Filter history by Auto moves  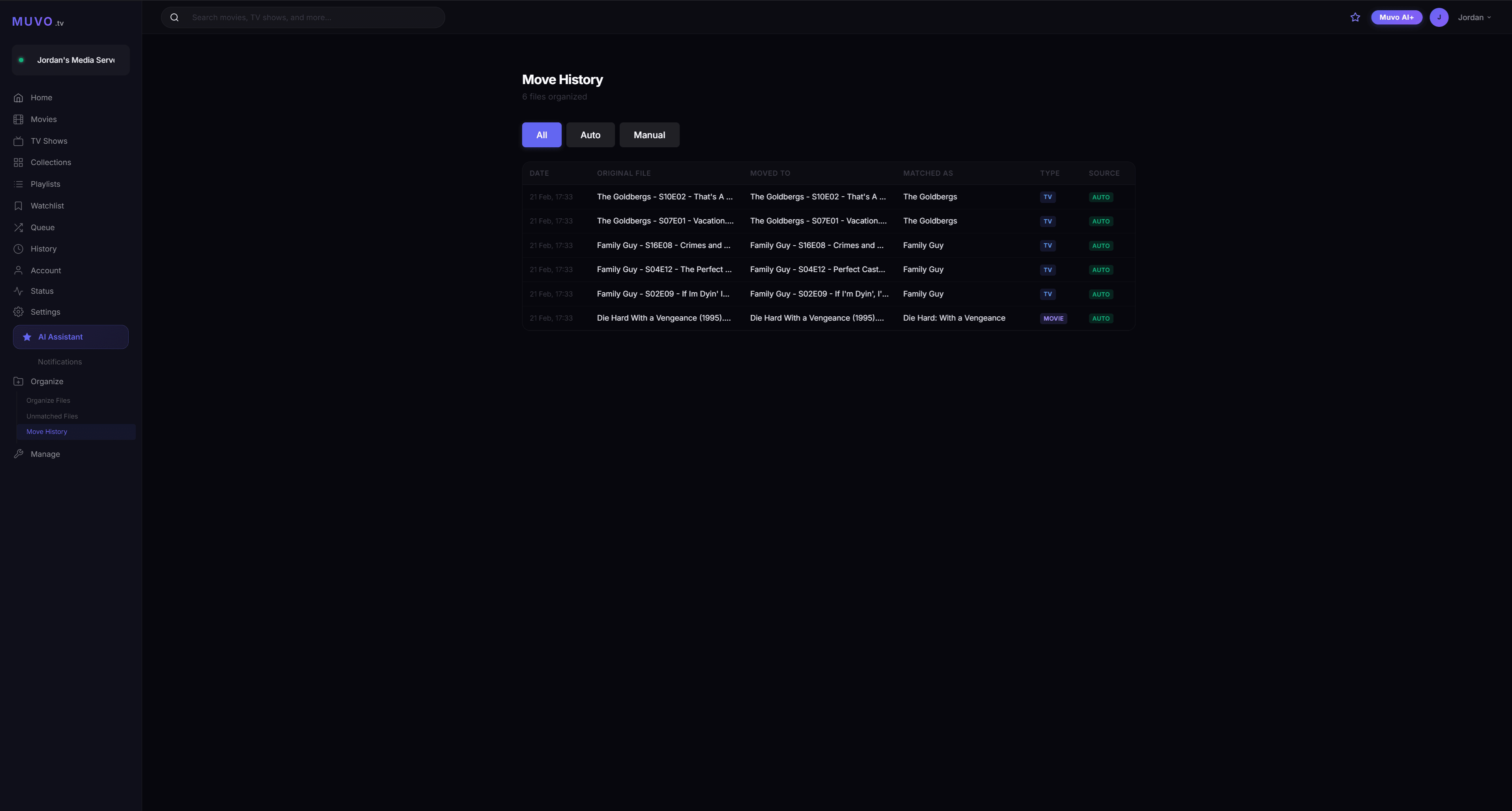point(590,135)
